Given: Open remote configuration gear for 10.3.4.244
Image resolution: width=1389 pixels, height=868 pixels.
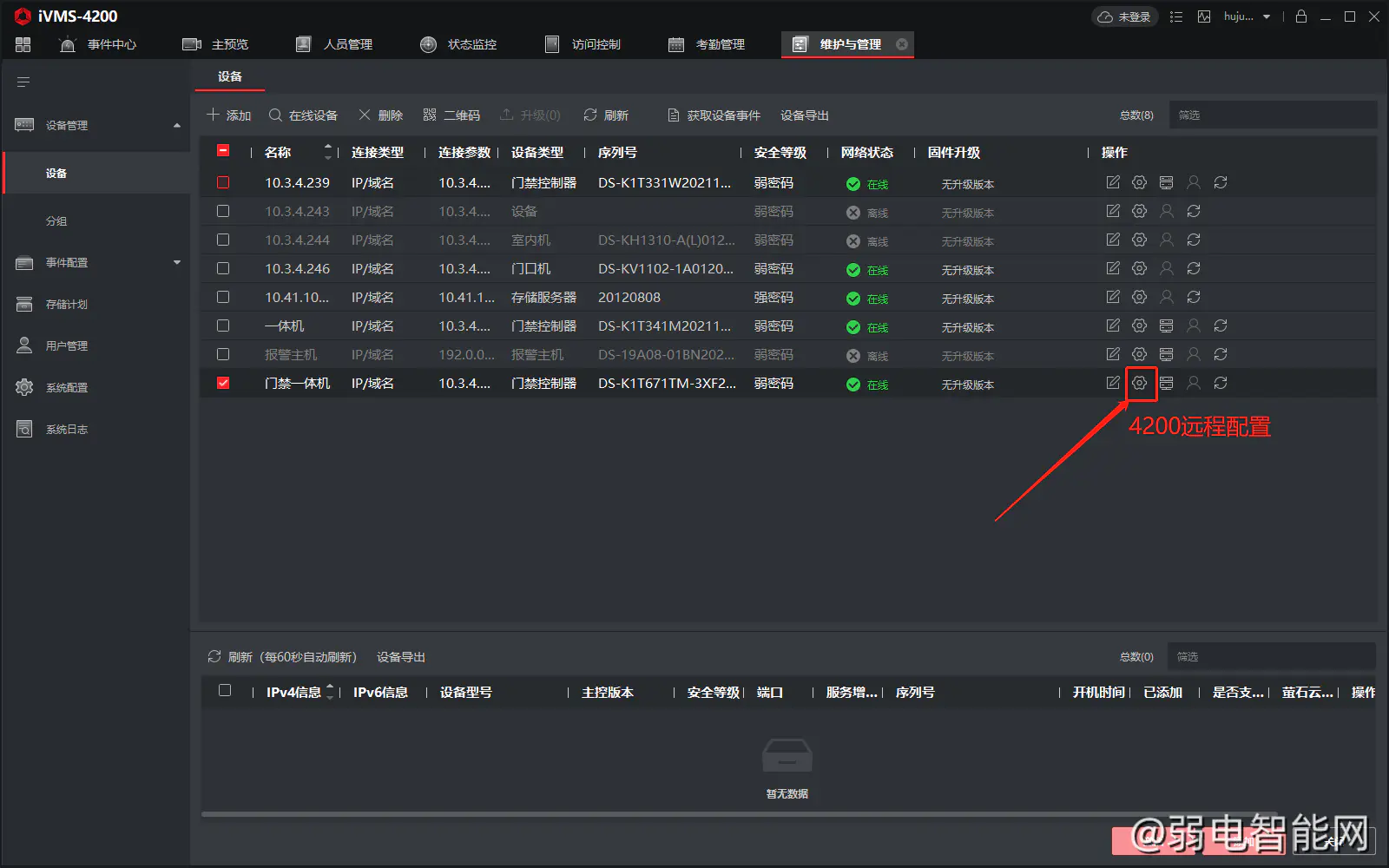Looking at the screenshot, I should pos(1140,240).
